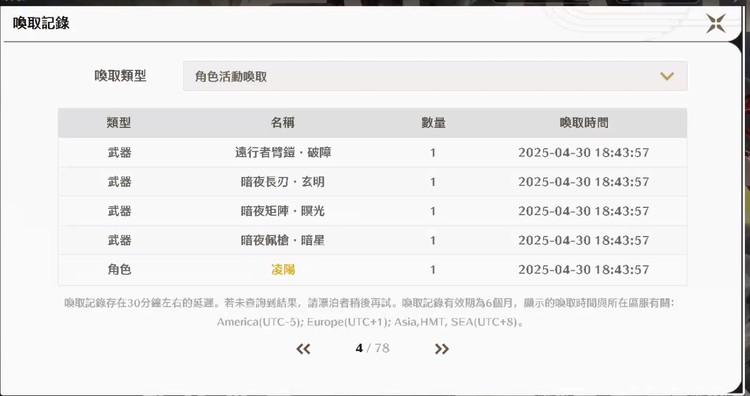Click the 喚取類型 label
The image size is (750, 396).
click(x=120, y=76)
